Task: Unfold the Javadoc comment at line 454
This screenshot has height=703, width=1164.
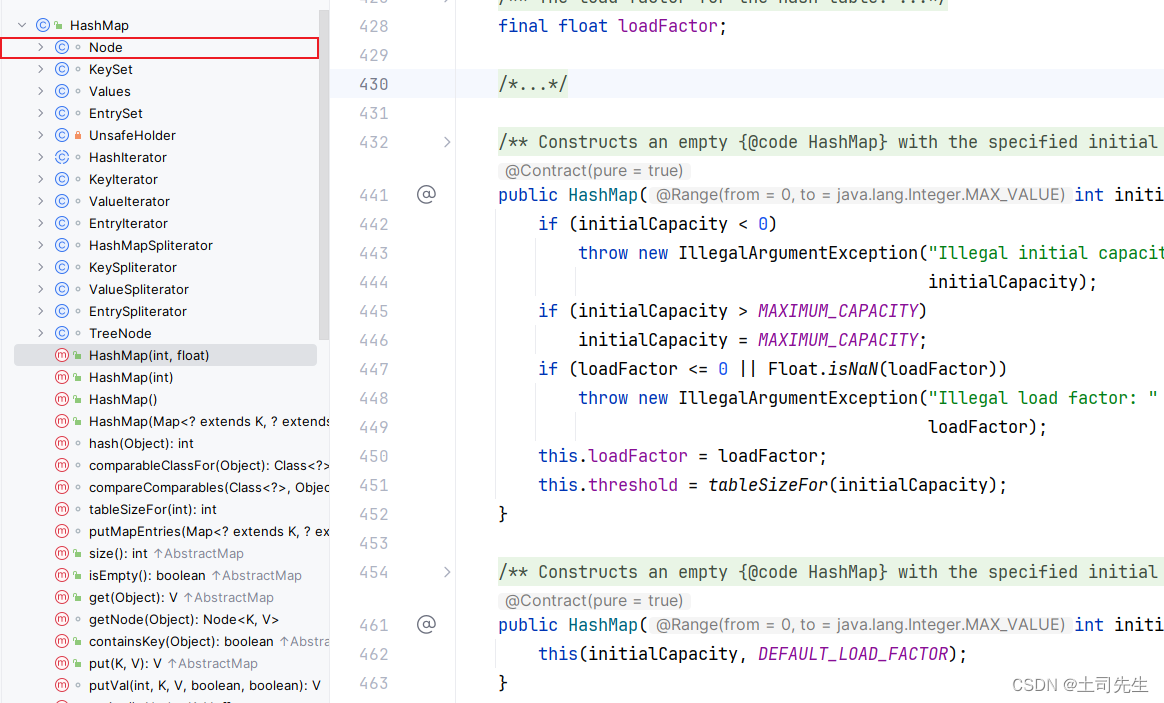Action: coord(447,572)
